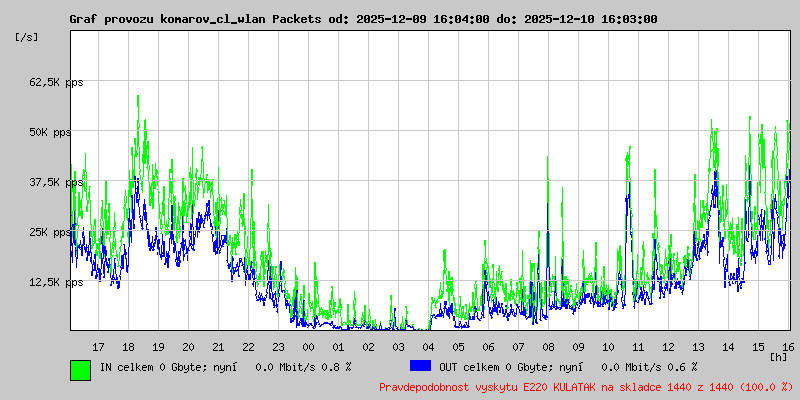The width and height of the screenshot is (800, 400).
Task: Click the 'OUT celkem 0 Gbyte' legend text
Action: (493, 367)
